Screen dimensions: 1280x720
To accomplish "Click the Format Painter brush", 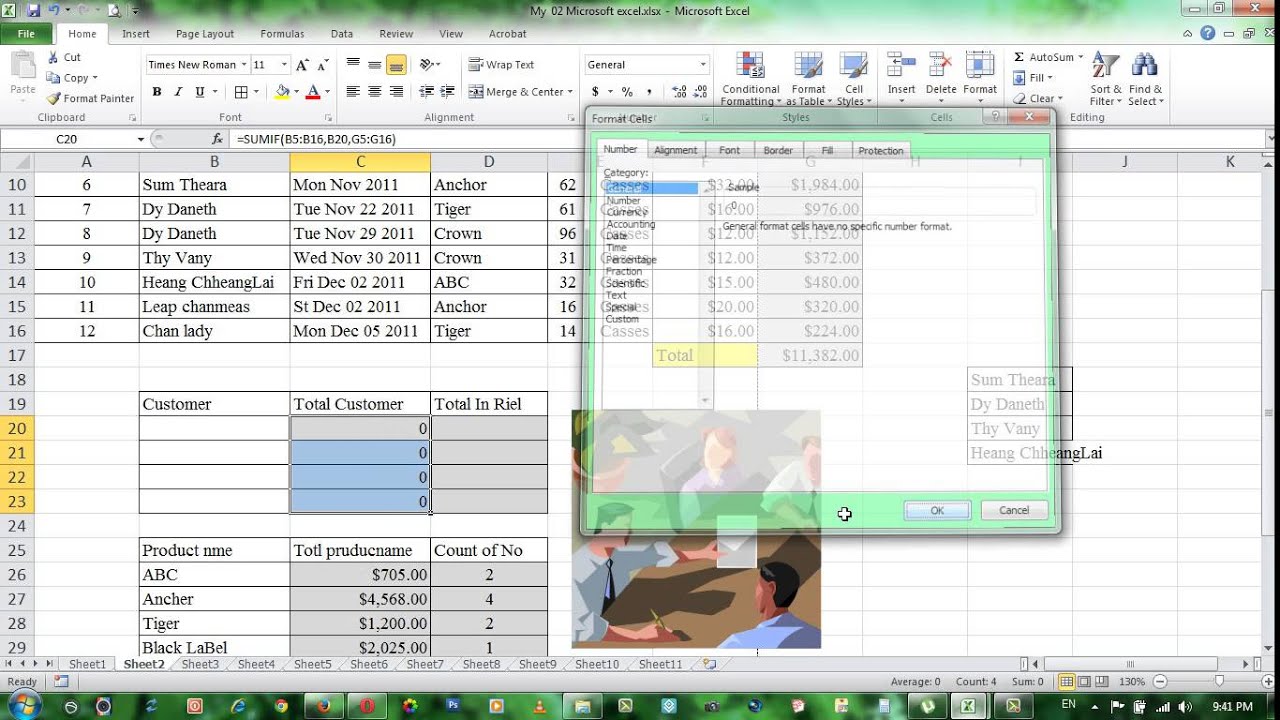I will pyautogui.click(x=54, y=98).
